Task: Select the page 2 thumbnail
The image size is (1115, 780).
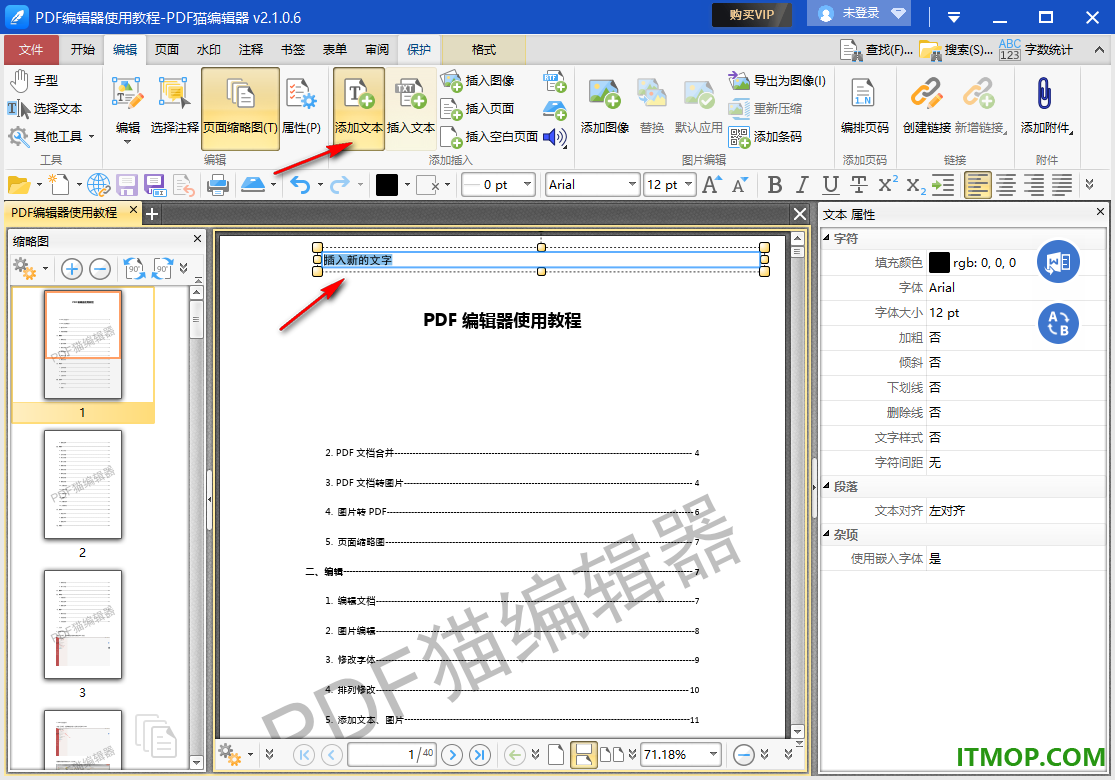Action: point(82,484)
